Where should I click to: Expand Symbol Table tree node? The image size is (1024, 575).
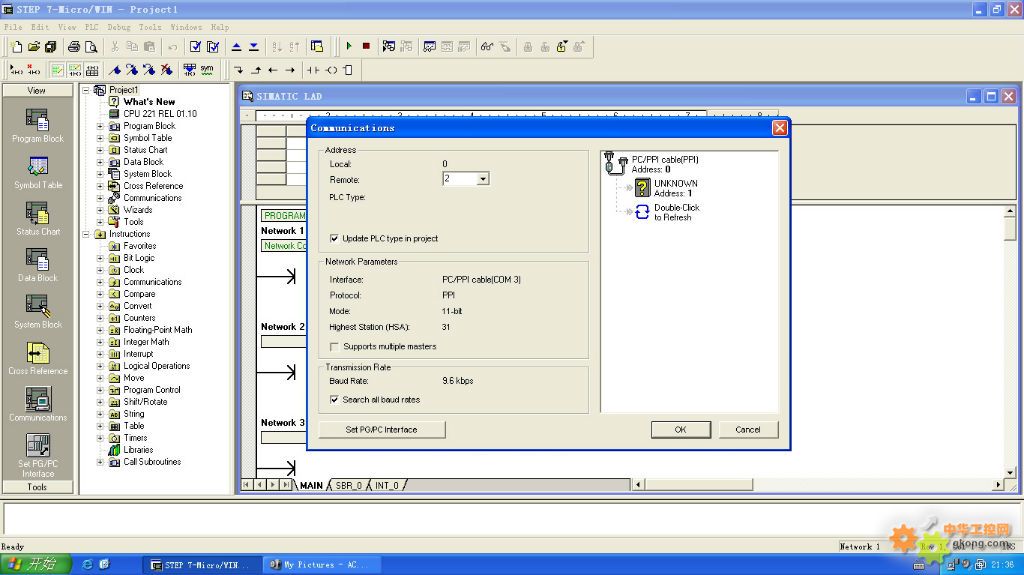coord(100,138)
